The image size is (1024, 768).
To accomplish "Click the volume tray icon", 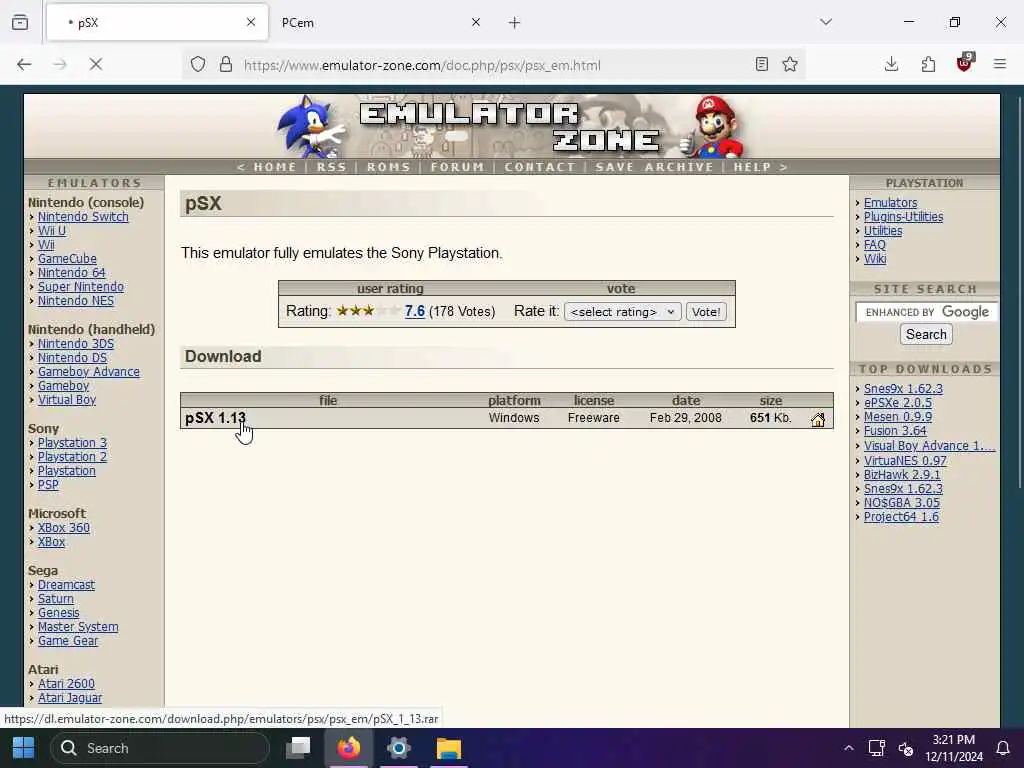I will click(906, 748).
